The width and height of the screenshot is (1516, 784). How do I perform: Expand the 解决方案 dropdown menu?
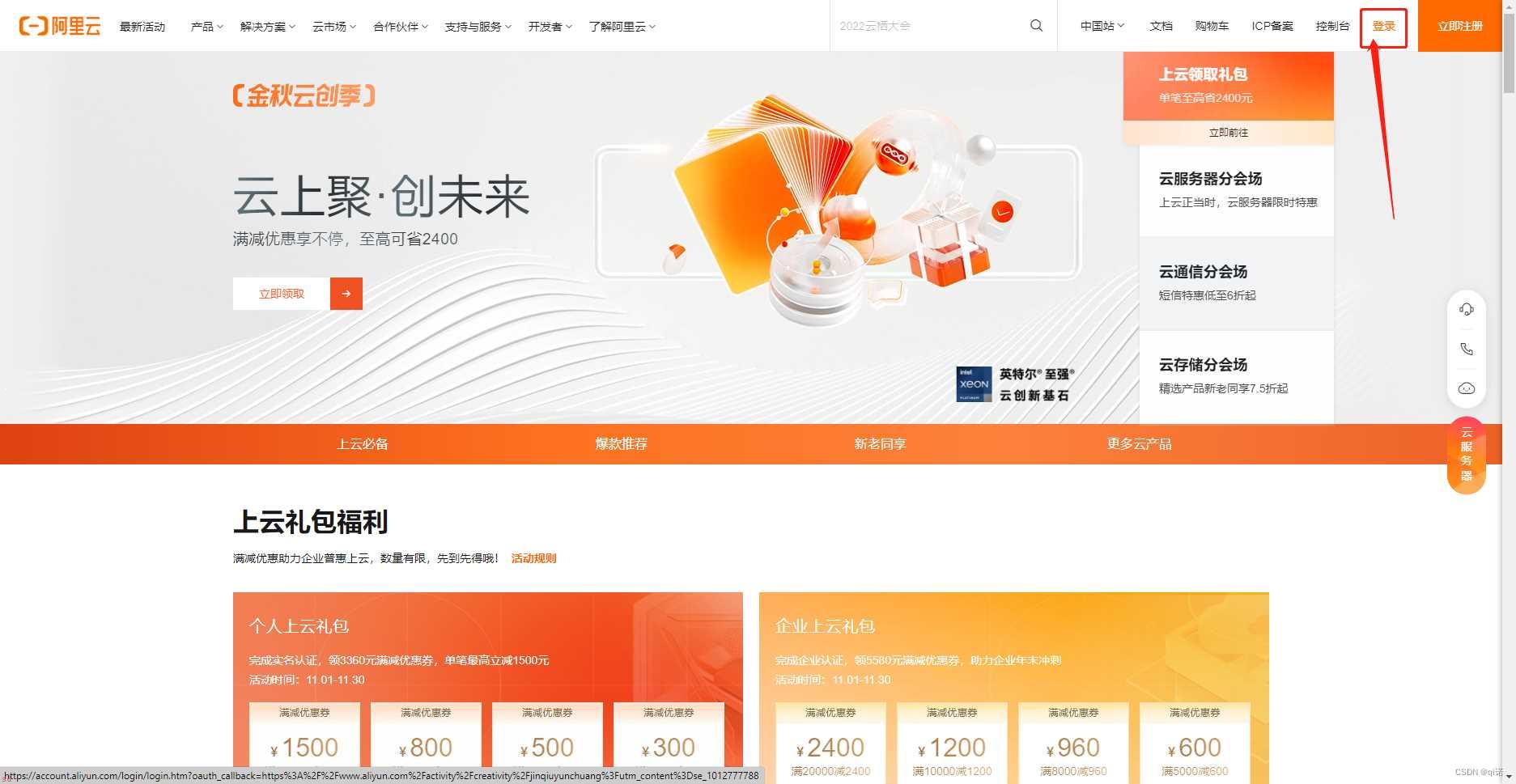point(268,27)
